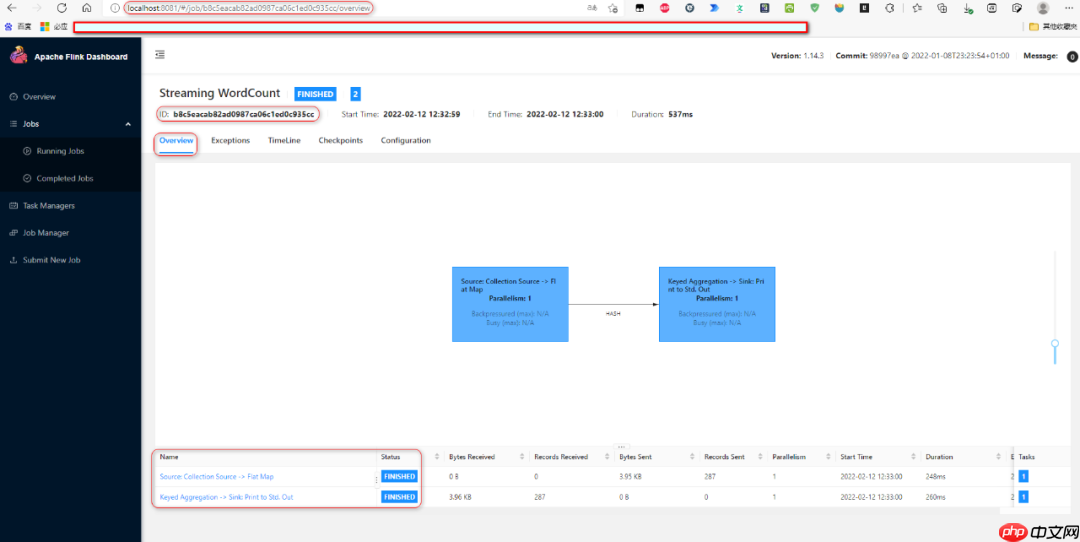Collapse the sidebar with the menu fold icon
This screenshot has height=542, width=1080.
tap(160, 55)
